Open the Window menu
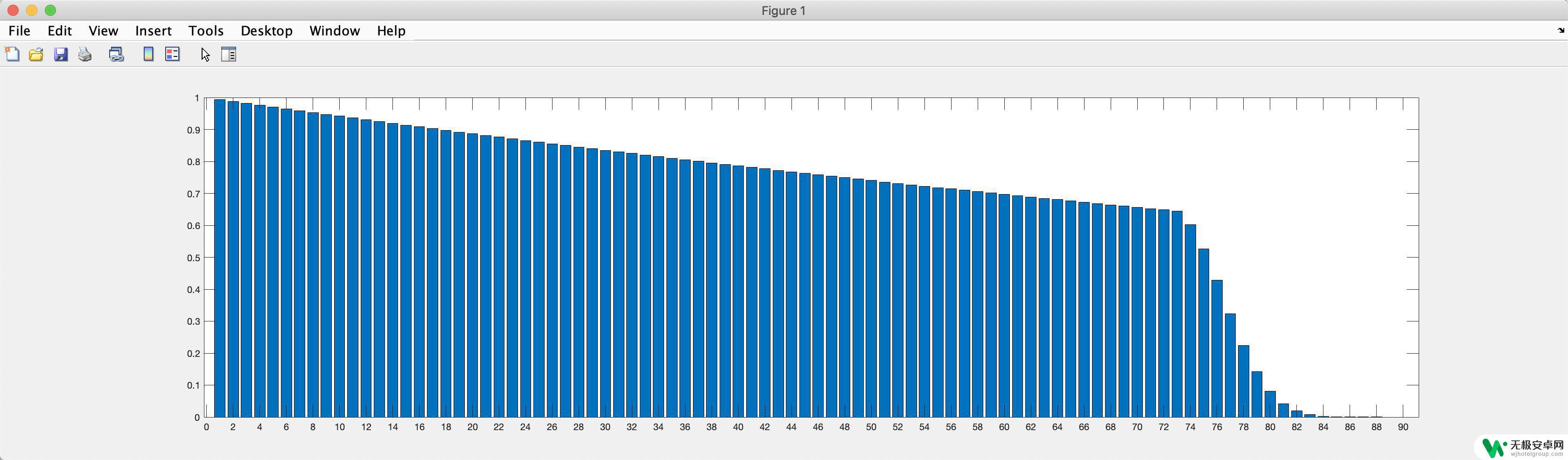Viewport: 1568px width, 460px height. tap(335, 30)
